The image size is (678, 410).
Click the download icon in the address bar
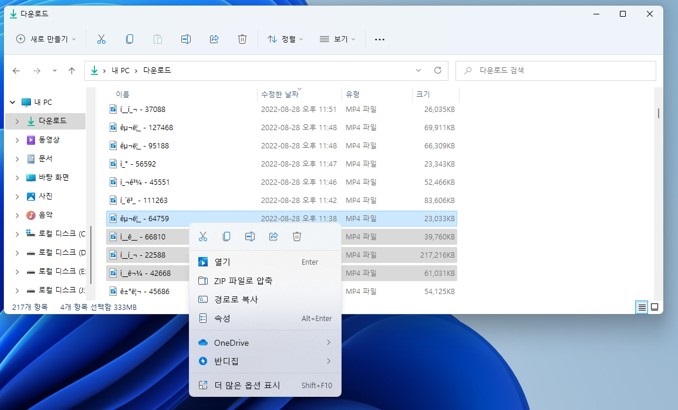pos(94,70)
